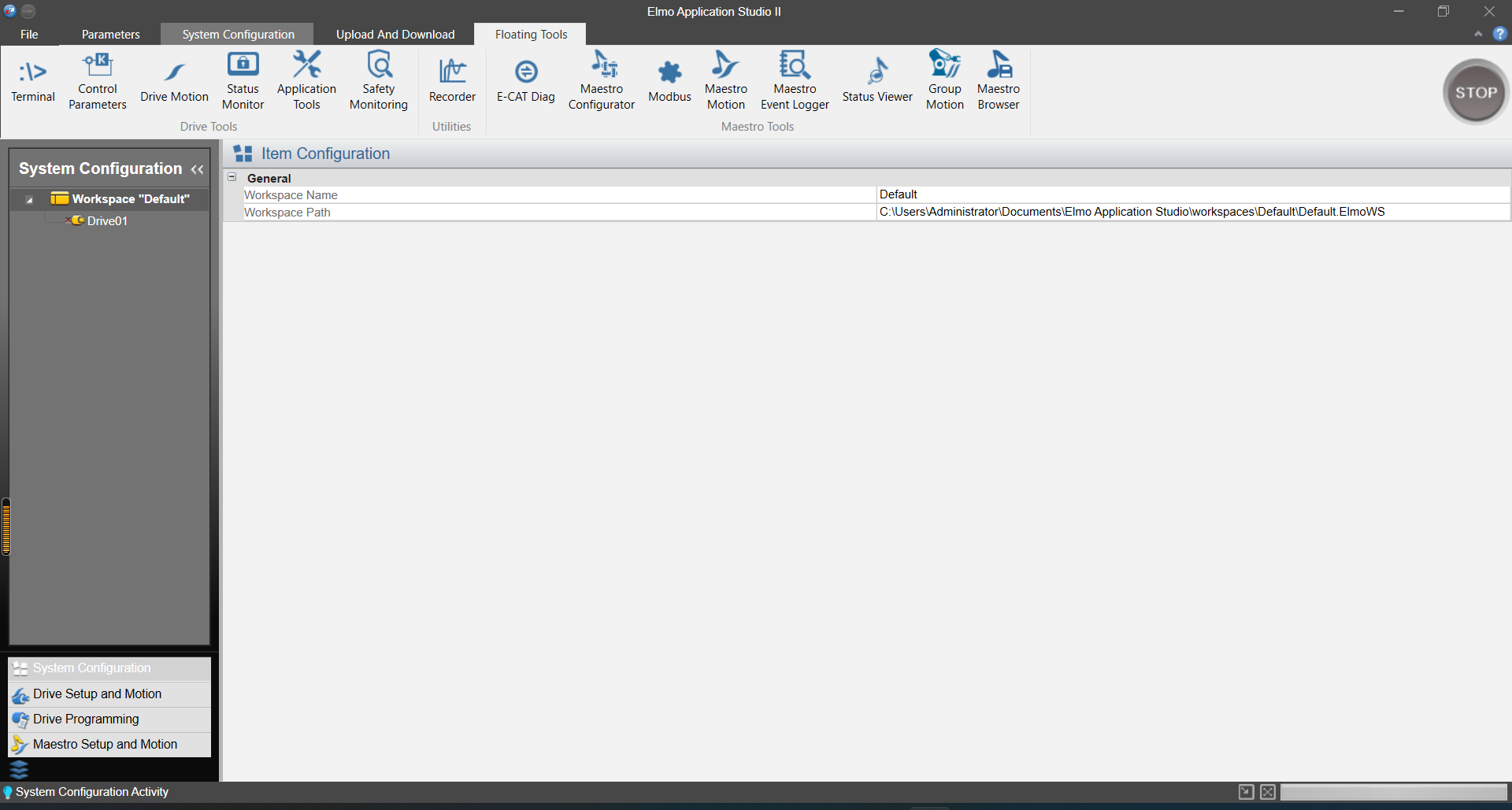Select Drive01 in the workspace tree
1512x810 pixels.
[107, 221]
